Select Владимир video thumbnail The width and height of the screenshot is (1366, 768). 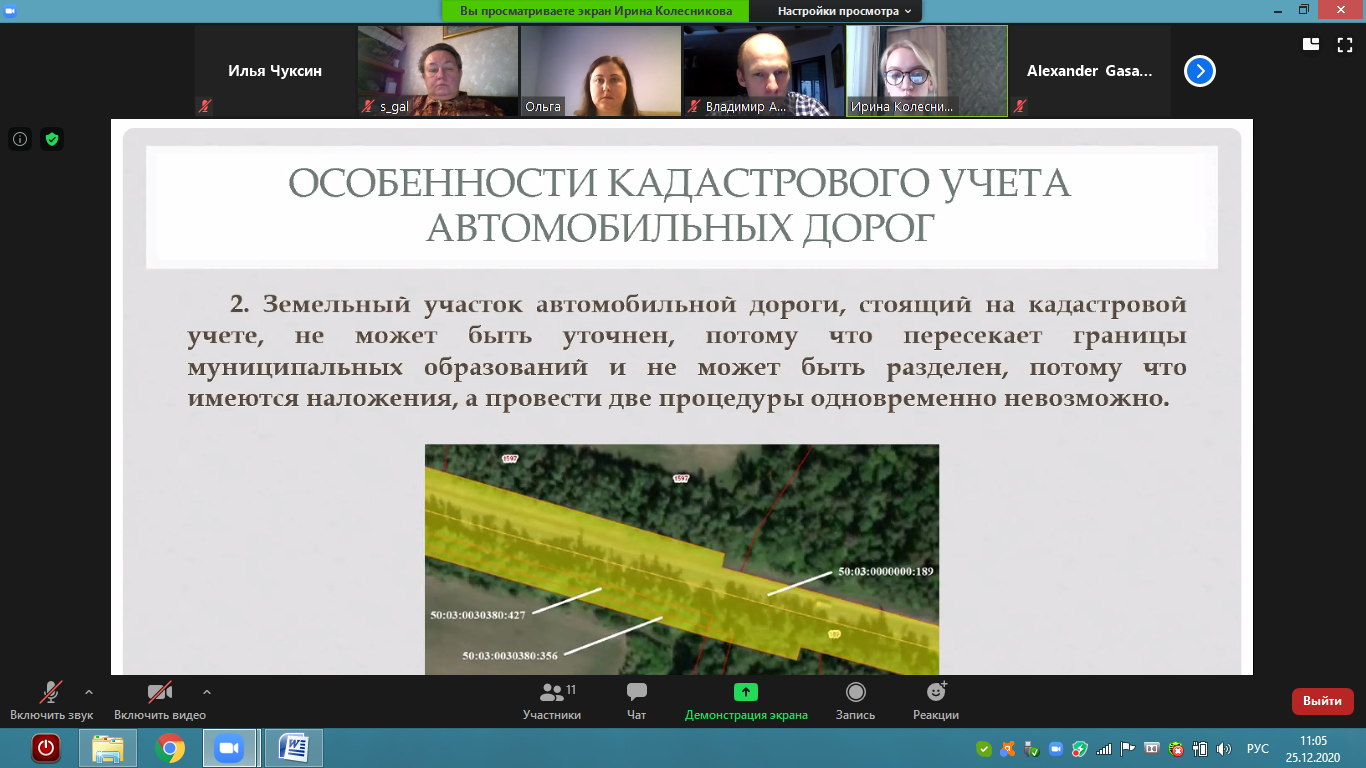(764, 71)
